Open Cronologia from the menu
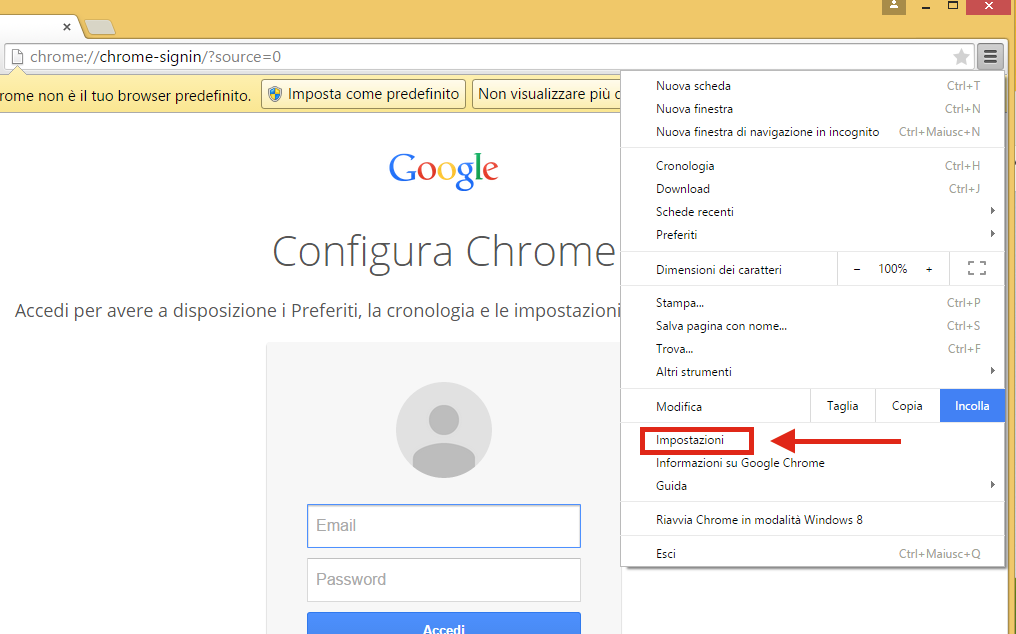The image size is (1016, 634). coord(813,166)
